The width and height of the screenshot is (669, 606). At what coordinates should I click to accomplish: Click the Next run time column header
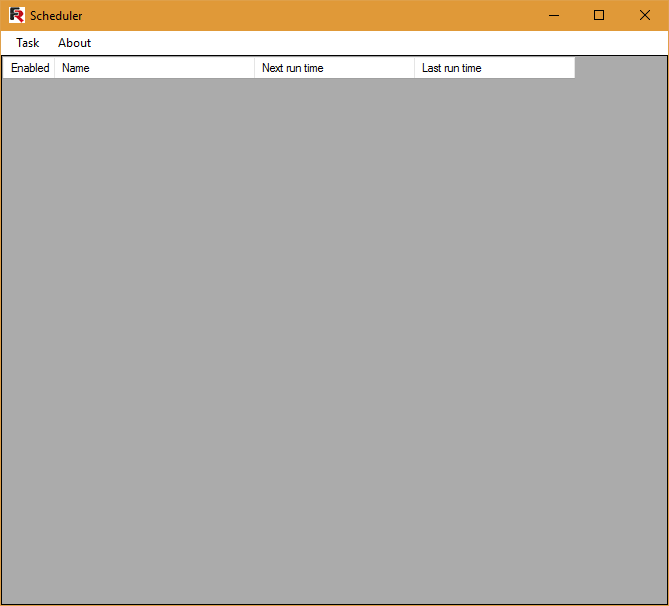[334, 68]
